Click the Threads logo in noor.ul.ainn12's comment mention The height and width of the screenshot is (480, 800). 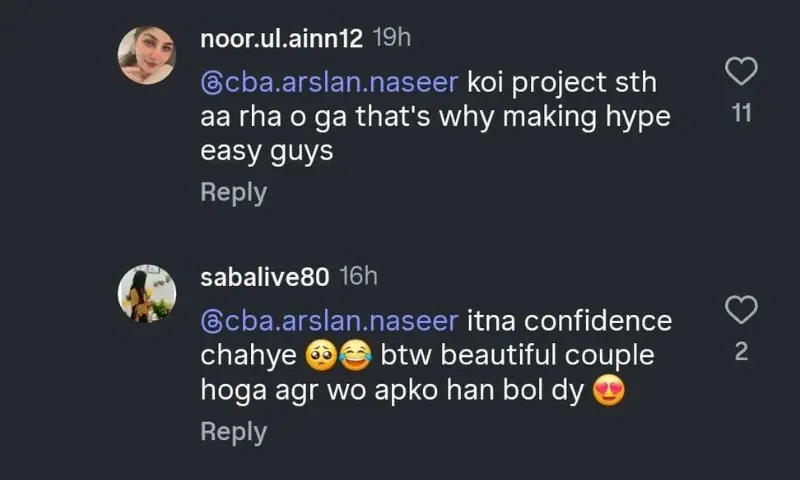tap(210, 80)
